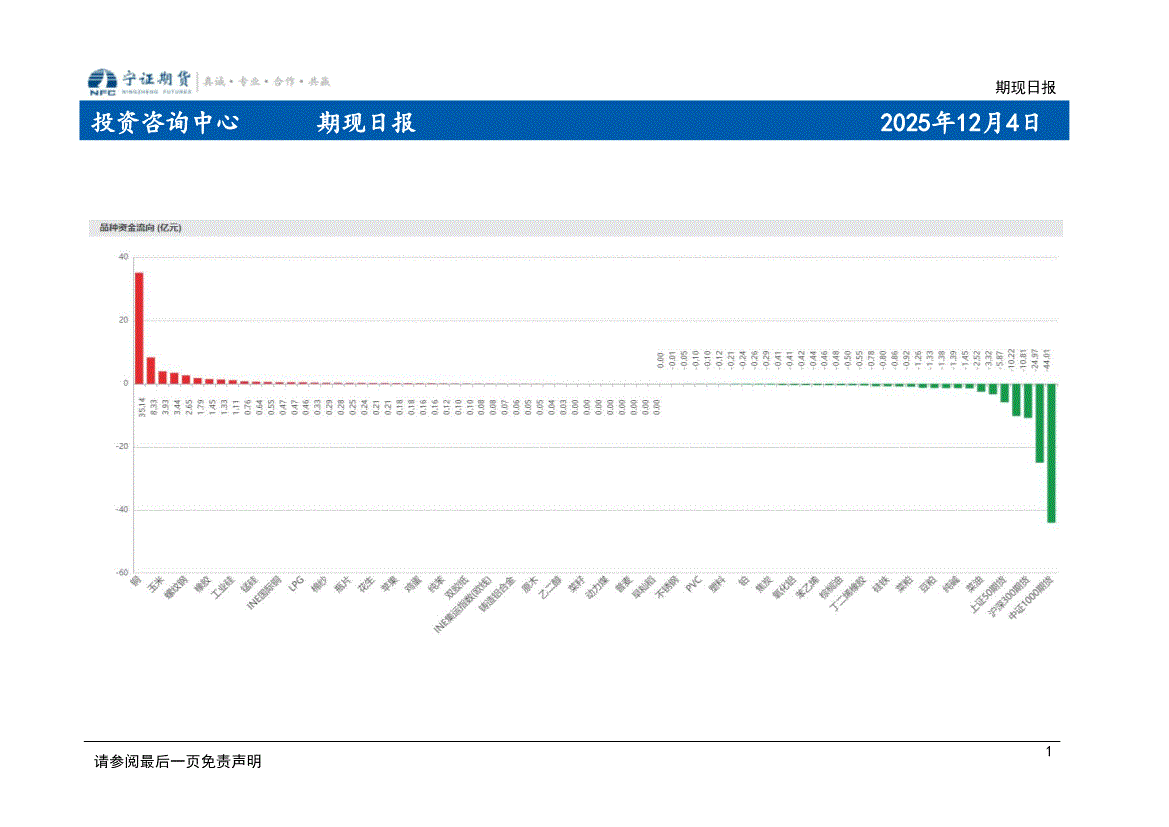Click the 期现日报 title in blue banner
This screenshot has height=827, width=1169.
[x=366, y=123]
